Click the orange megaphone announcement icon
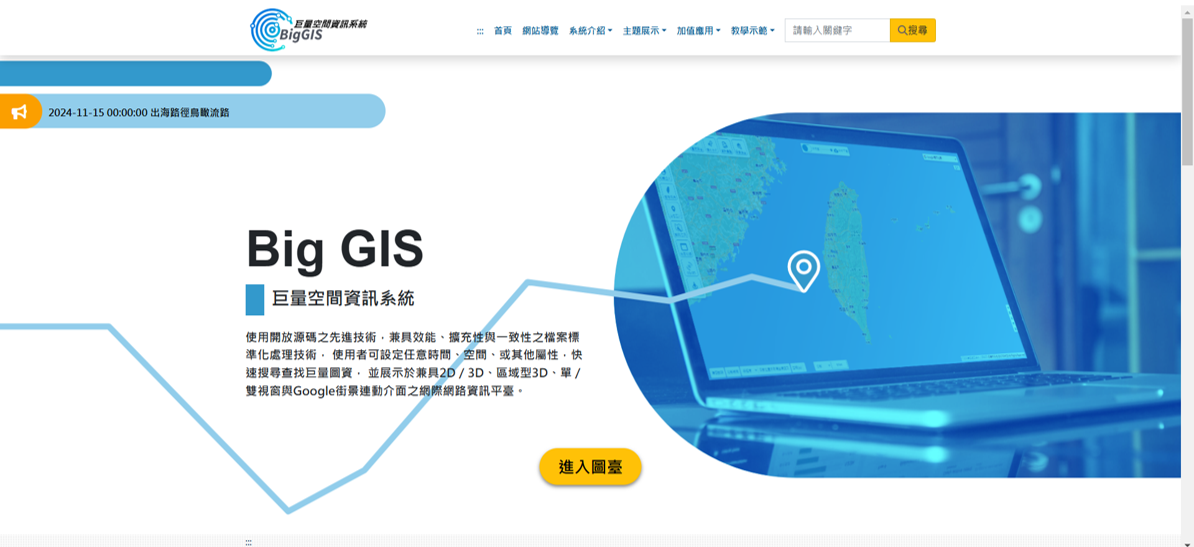 click(x=20, y=112)
